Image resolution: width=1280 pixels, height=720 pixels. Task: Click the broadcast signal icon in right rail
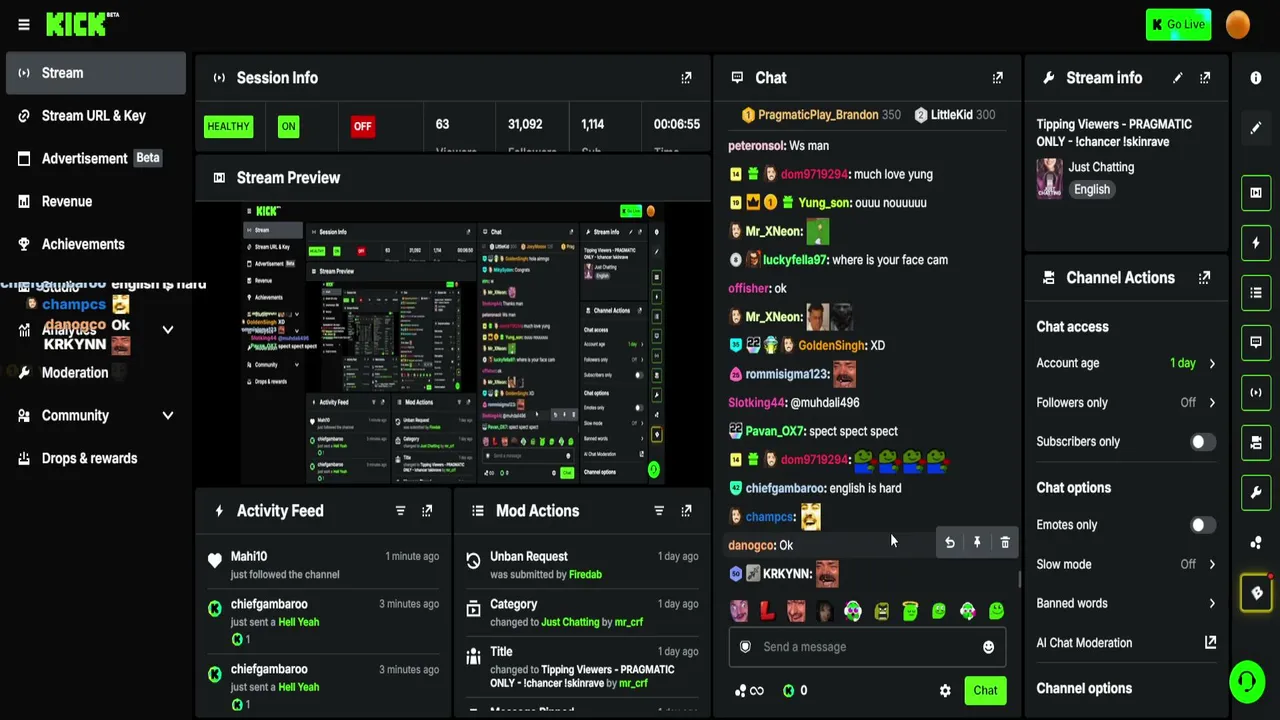(x=1256, y=393)
